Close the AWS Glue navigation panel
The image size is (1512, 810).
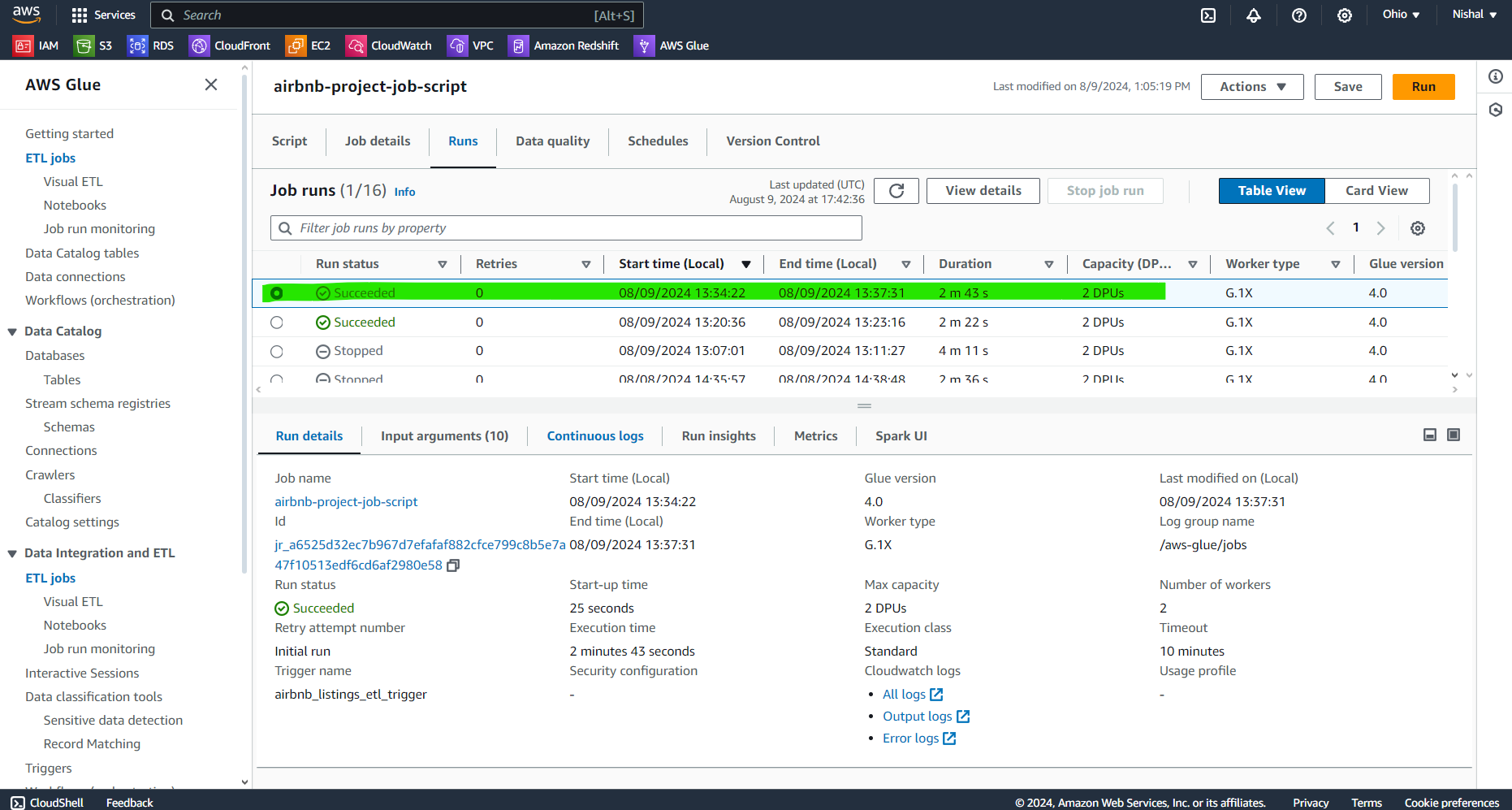point(211,84)
